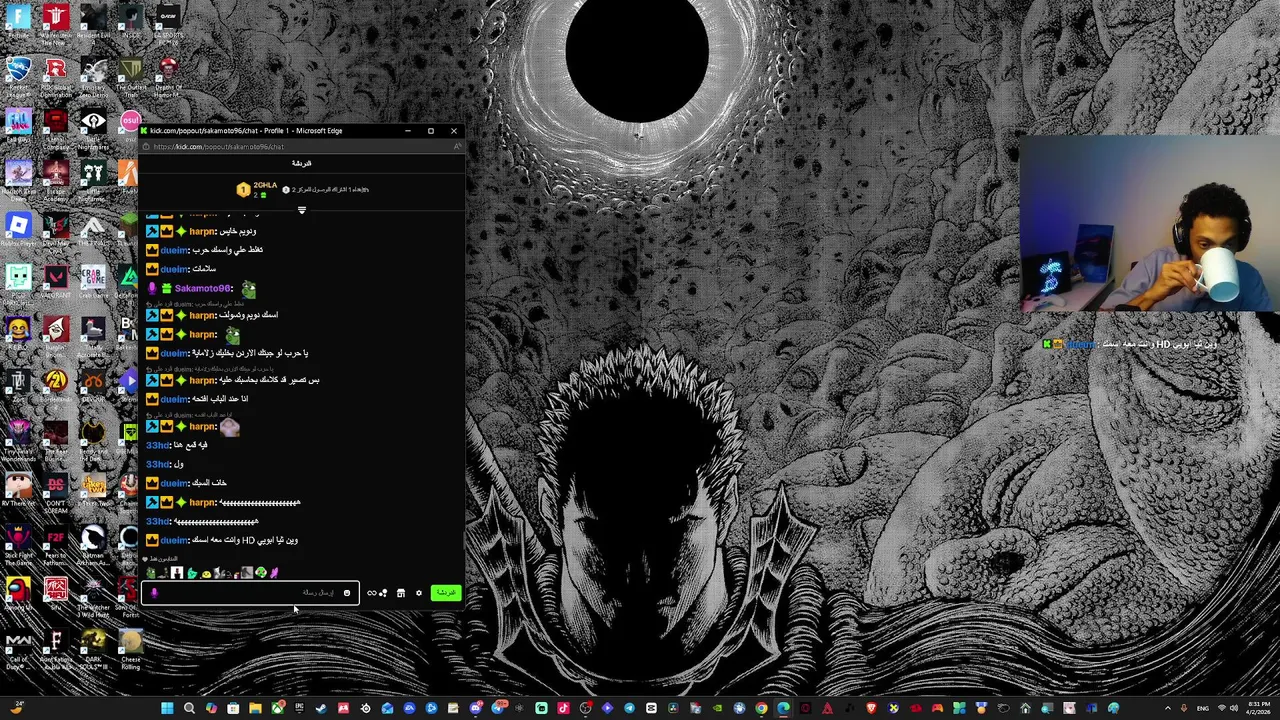Insert the Pepe frog quick emote
The width and height of the screenshot is (1280, 720).
pos(151,572)
